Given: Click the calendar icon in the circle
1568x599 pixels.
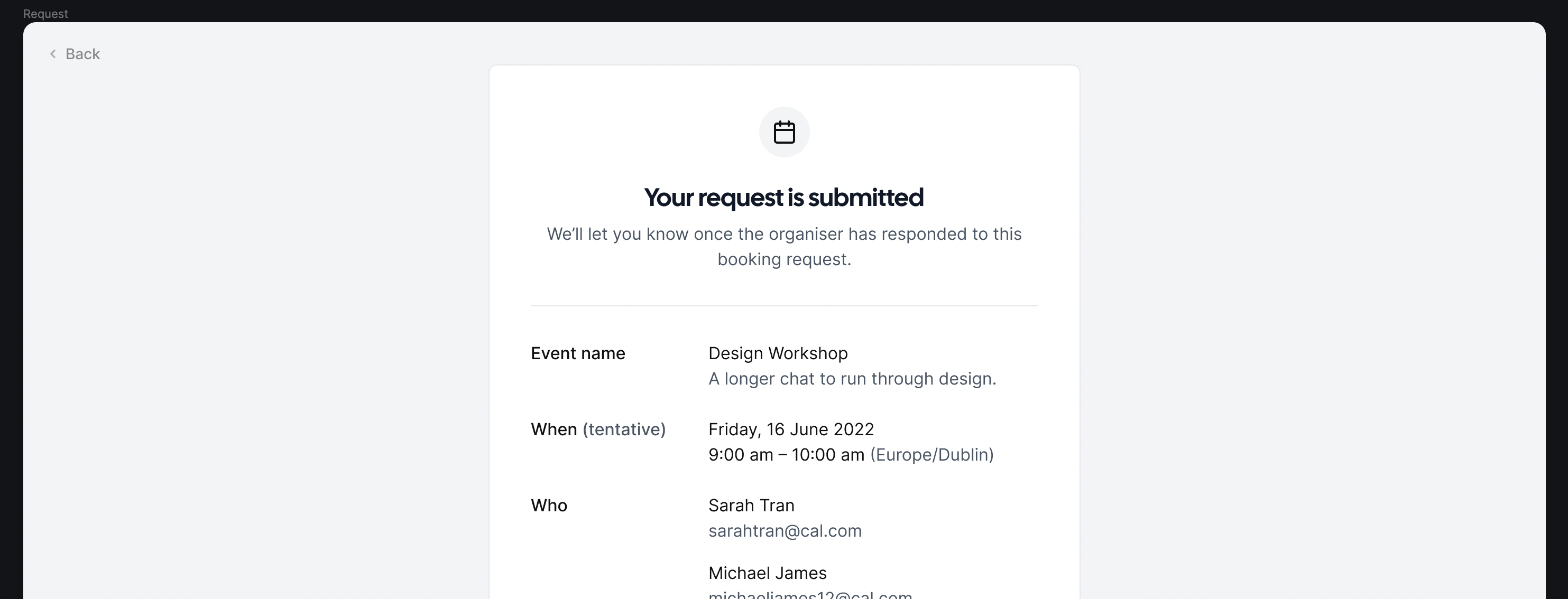Looking at the screenshot, I should click(x=784, y=132).
